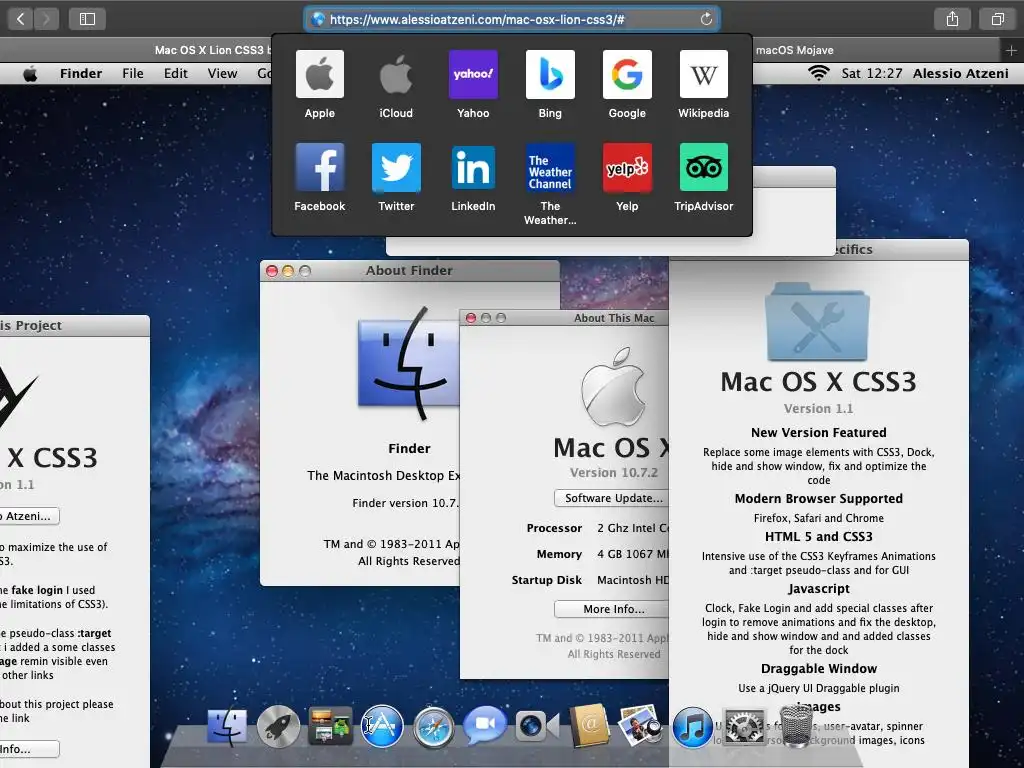Open FaceTime camera icon in dock
Screen dimensions: 1024x768
(x=537, y=726)
